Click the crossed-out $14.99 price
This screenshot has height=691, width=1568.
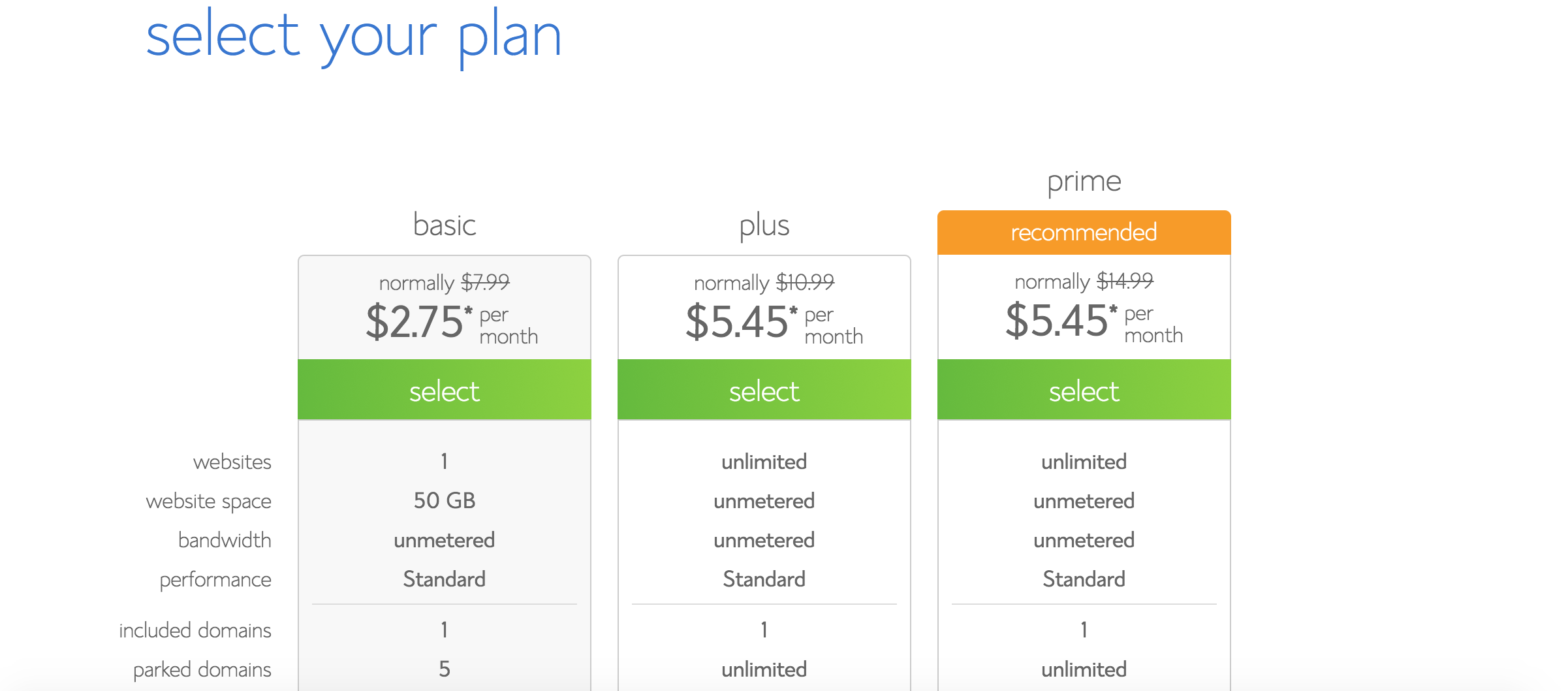[1125, 281]
